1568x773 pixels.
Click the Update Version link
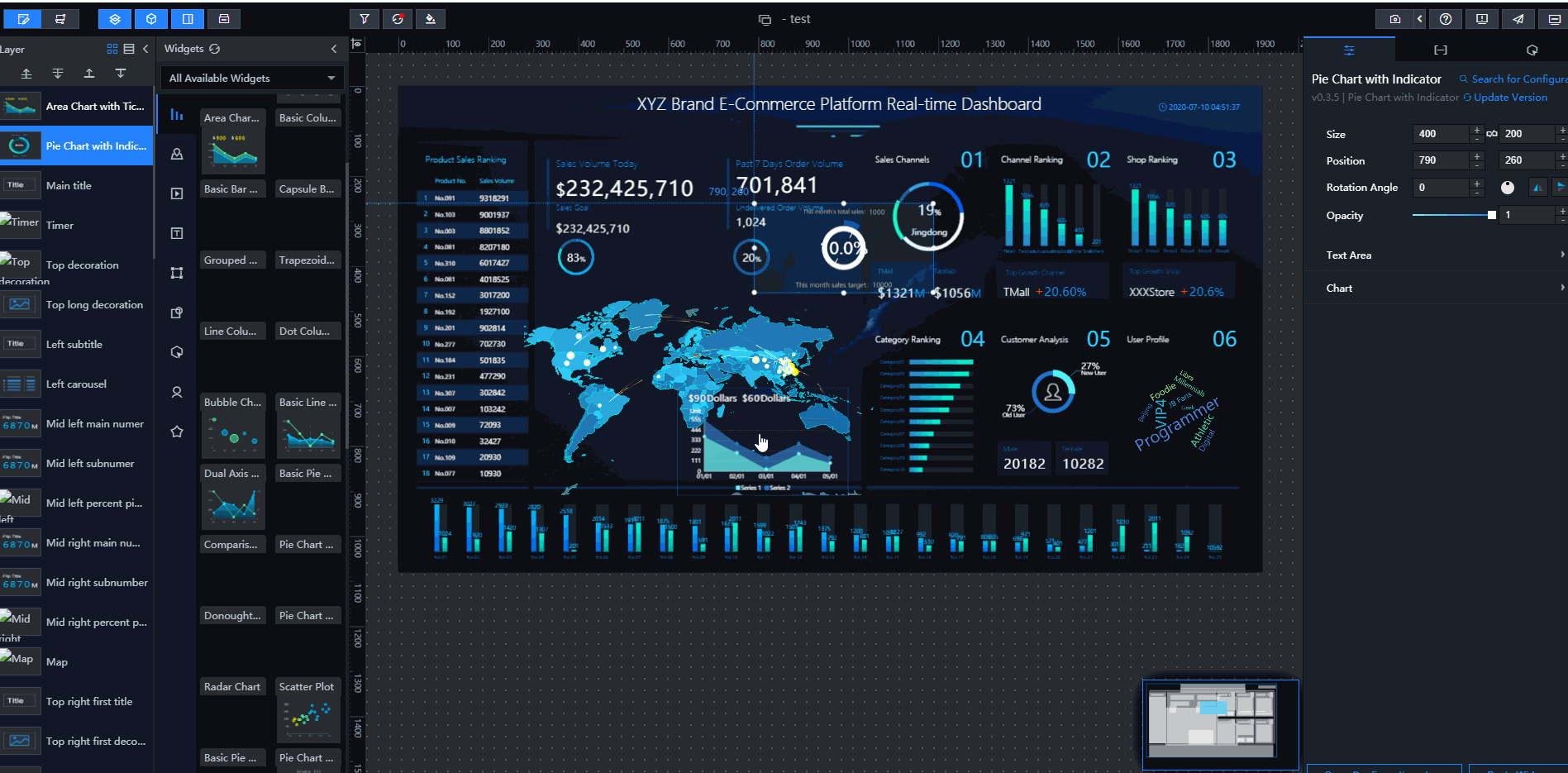coord(1509,98)
